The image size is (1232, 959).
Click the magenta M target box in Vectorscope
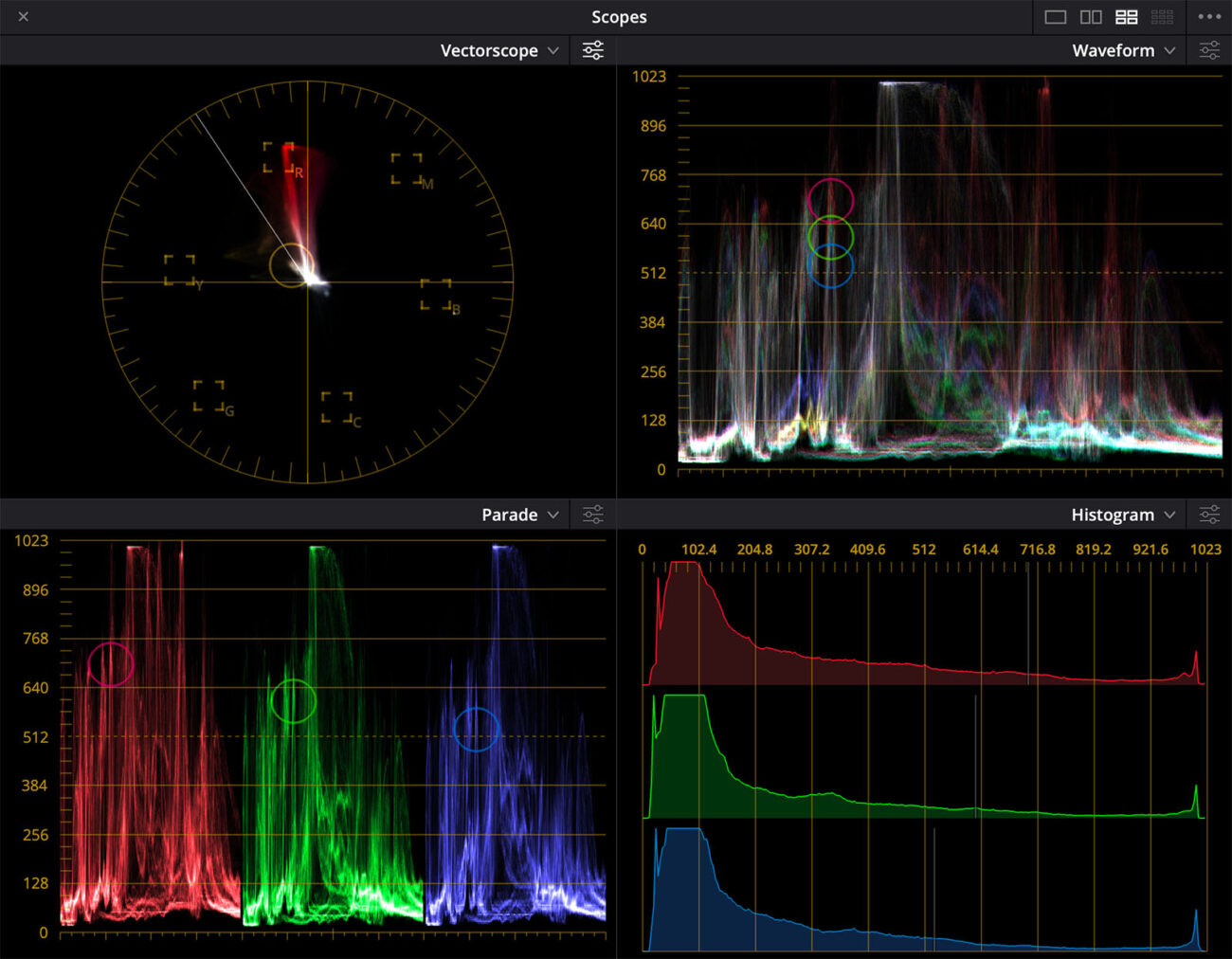[x=408, y=169]
